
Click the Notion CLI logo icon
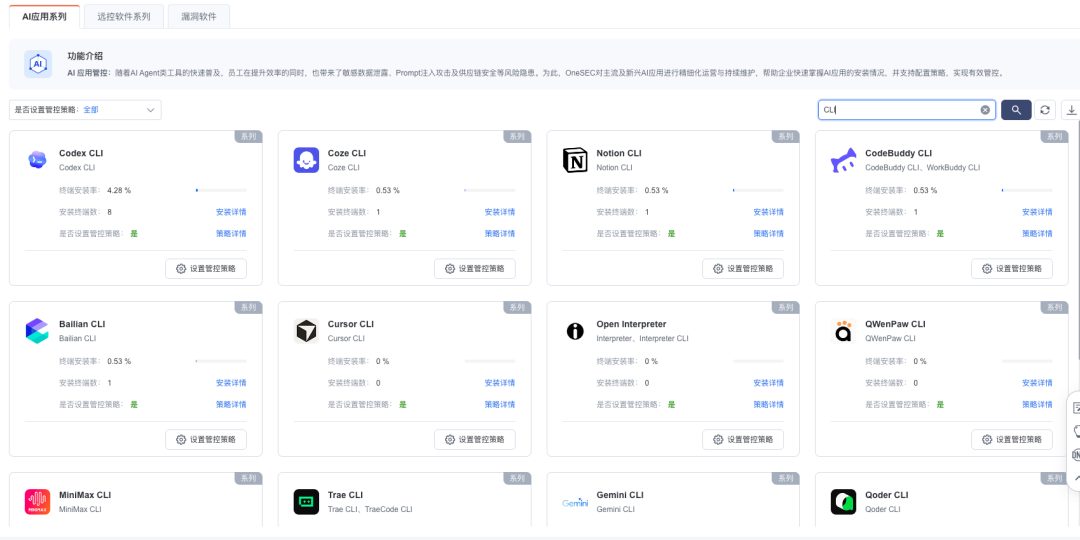tap(575, 160)
